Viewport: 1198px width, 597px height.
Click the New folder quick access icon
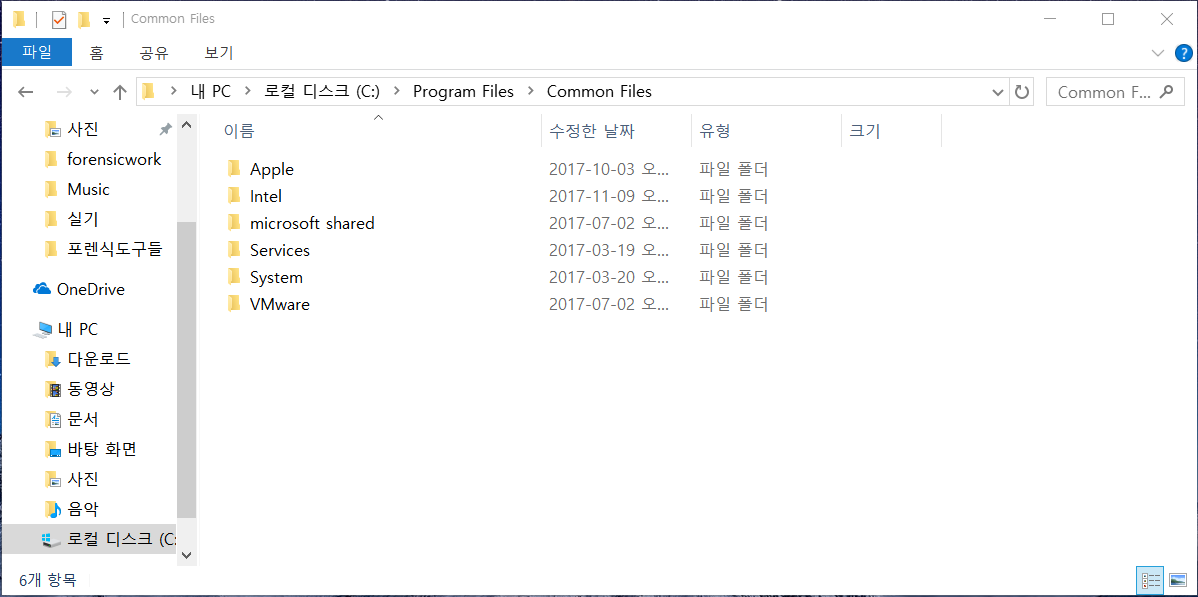pyautogui.click(x=84, y=18)
